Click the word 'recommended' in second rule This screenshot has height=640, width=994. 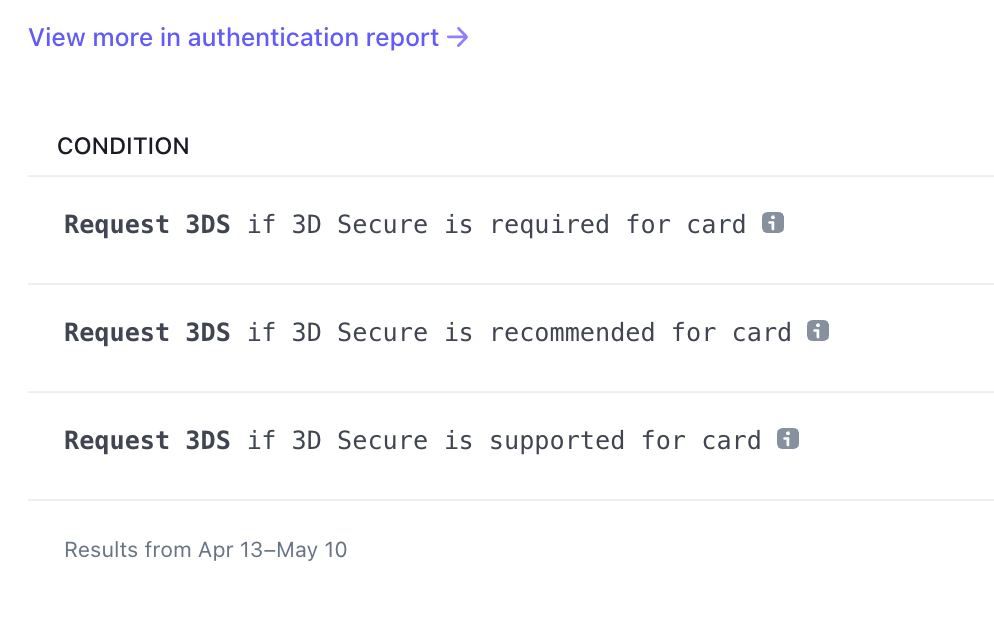pos(572,333)
